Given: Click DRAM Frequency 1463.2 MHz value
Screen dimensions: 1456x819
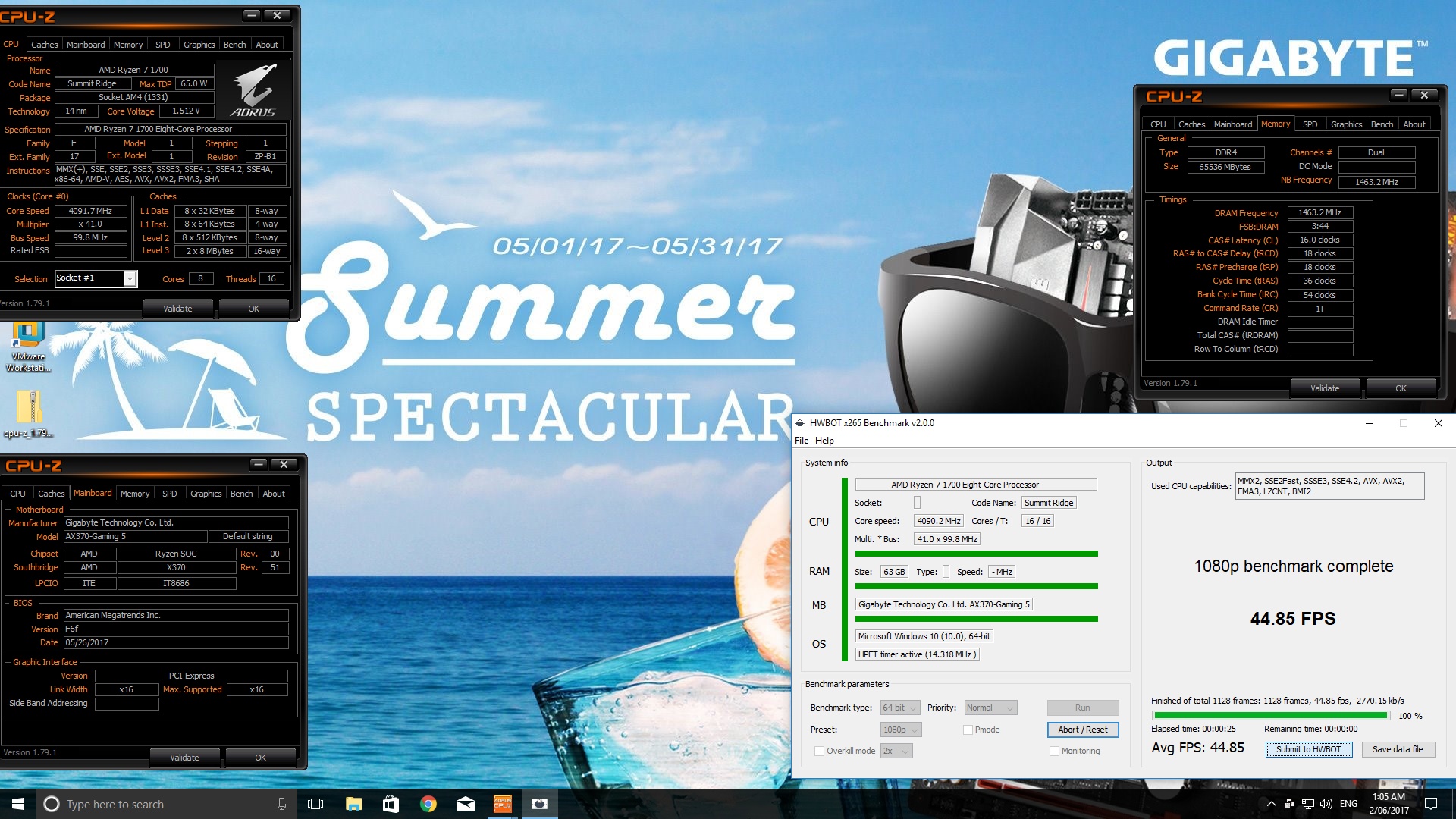Looking at the screenshot, I should pyautogui.click(x=1319, y=212).
